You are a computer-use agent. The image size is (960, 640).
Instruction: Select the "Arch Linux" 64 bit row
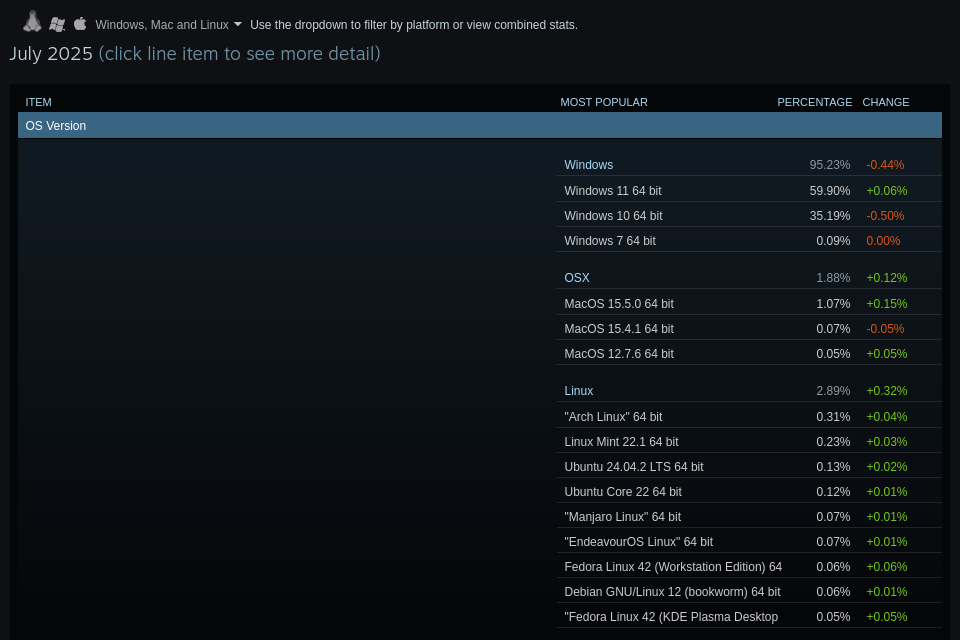pyautogui.click(x=749, y=416)
